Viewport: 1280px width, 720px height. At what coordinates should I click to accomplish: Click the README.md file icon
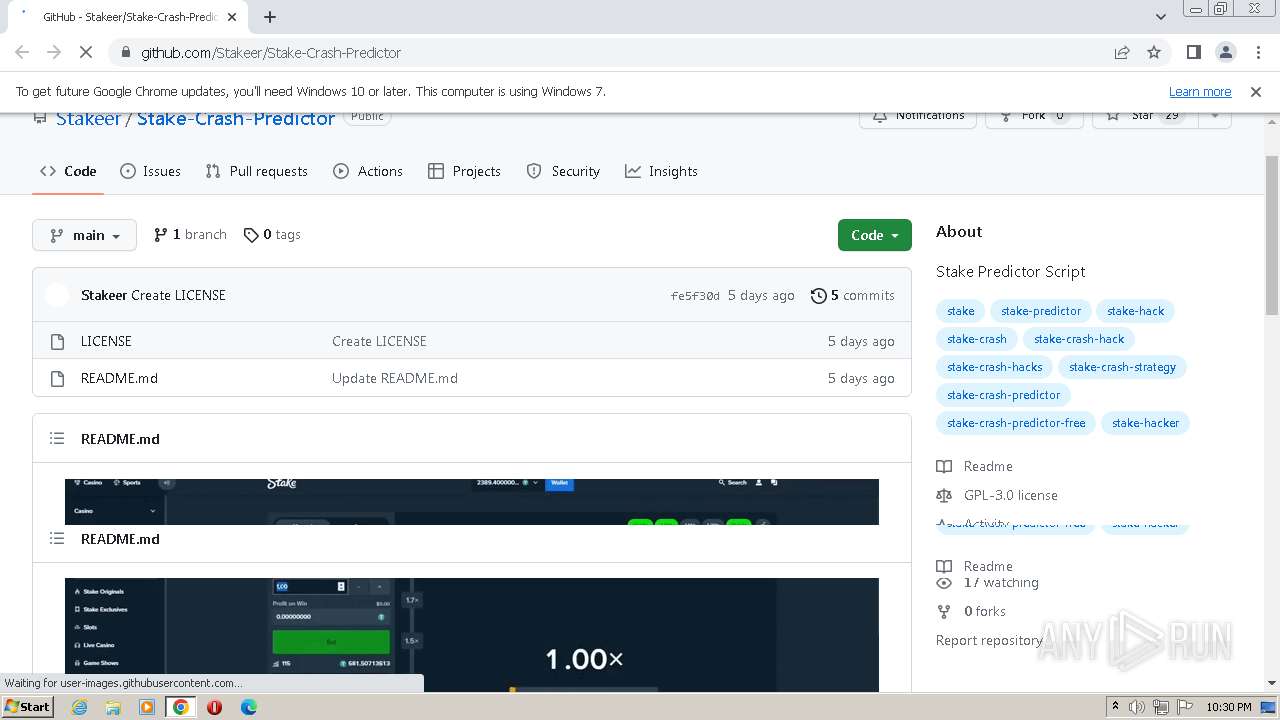pyautogui.click(x=57, y=378)
